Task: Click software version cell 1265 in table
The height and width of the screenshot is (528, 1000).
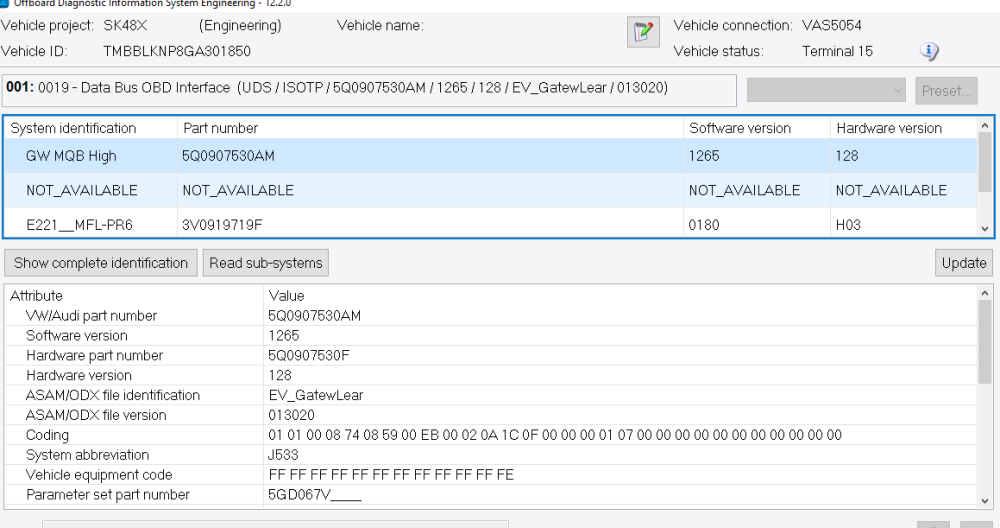Action: (704, 156)
